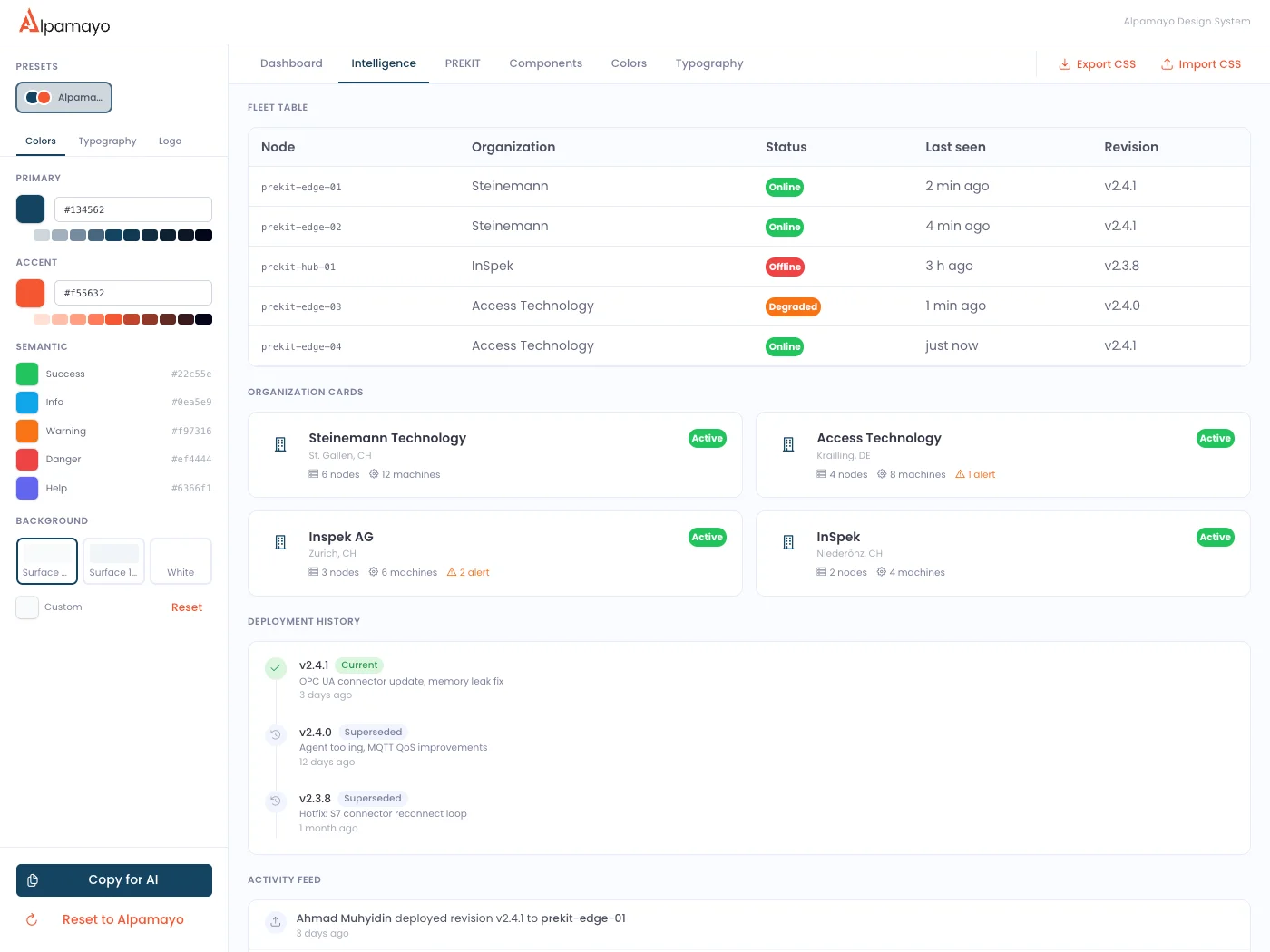Click the nodes icon beside 6 nodes

pyautogui.click(x=313, y=474)
